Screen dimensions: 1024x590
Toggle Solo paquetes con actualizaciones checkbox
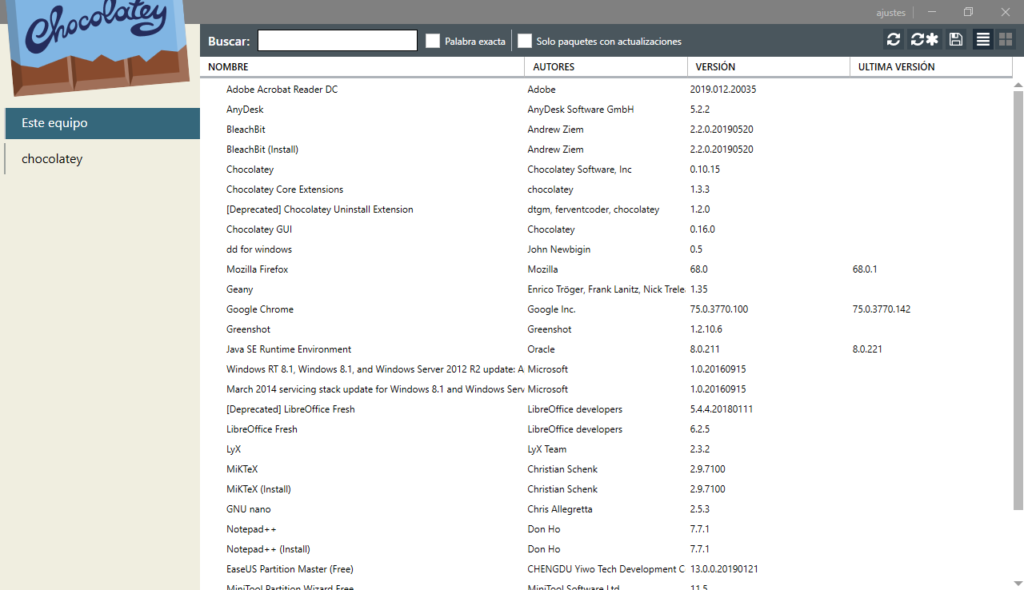coord(524,41)
